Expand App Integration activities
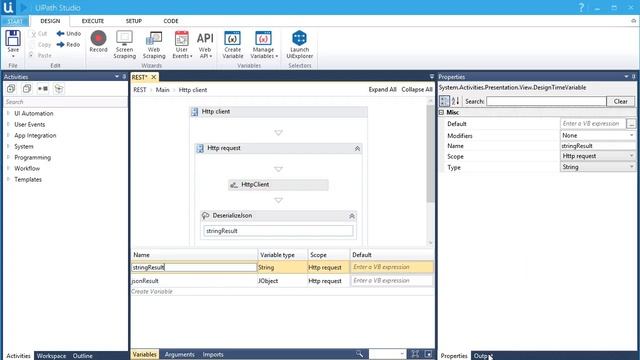 [8, 136]
